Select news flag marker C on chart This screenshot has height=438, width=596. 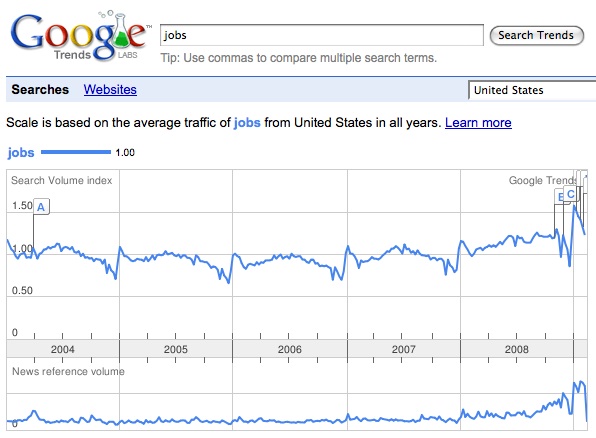571,194
